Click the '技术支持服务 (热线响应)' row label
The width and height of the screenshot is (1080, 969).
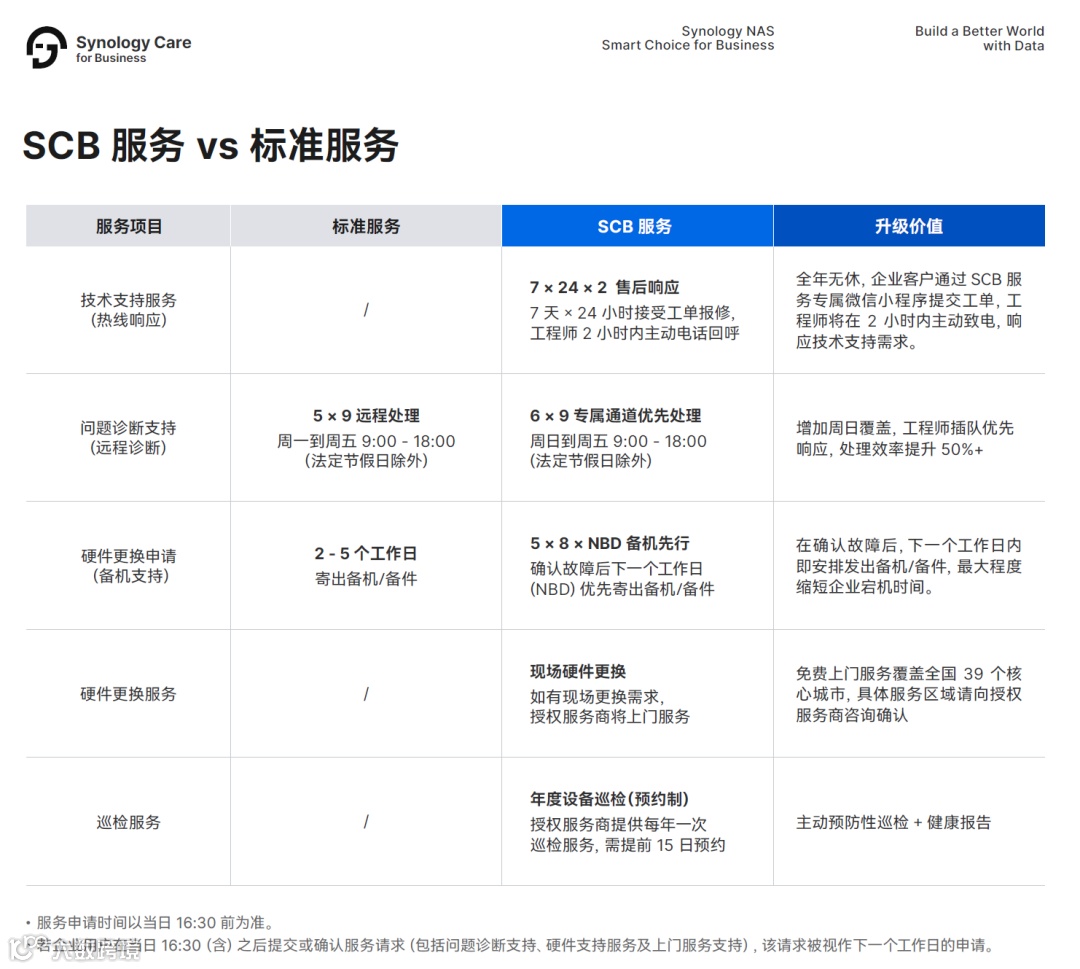(x=128, y=310)
